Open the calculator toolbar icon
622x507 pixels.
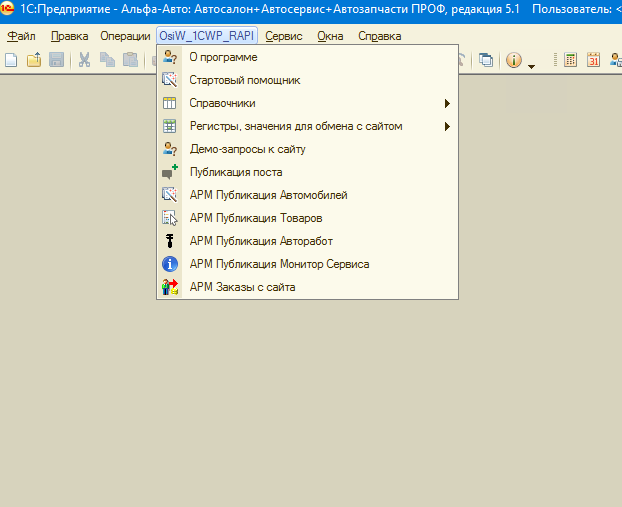pyautogui.click(x=570, y=60)
